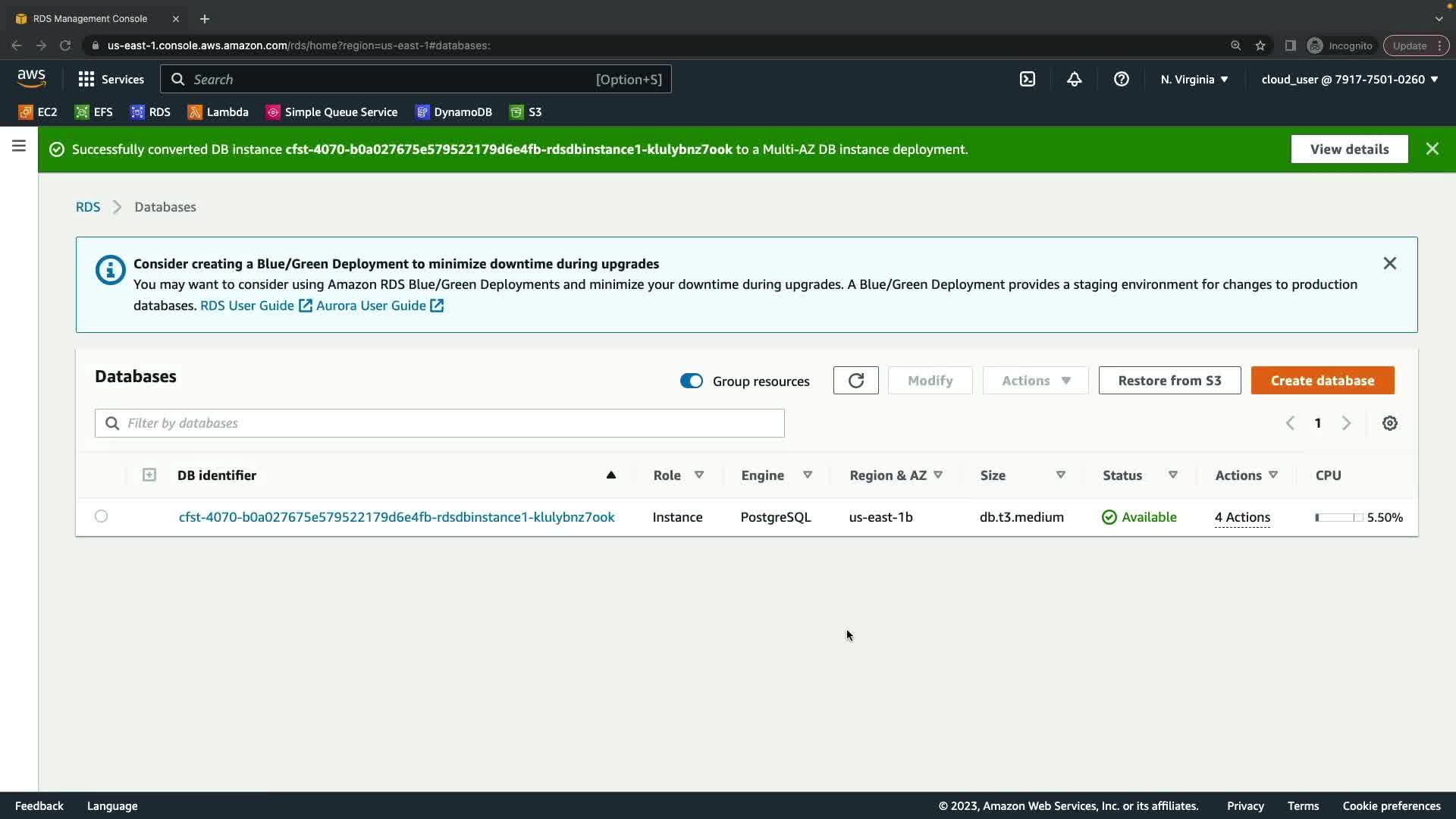Open table preferences gear icon
1456x819 pixels.
coord(1389,423)
